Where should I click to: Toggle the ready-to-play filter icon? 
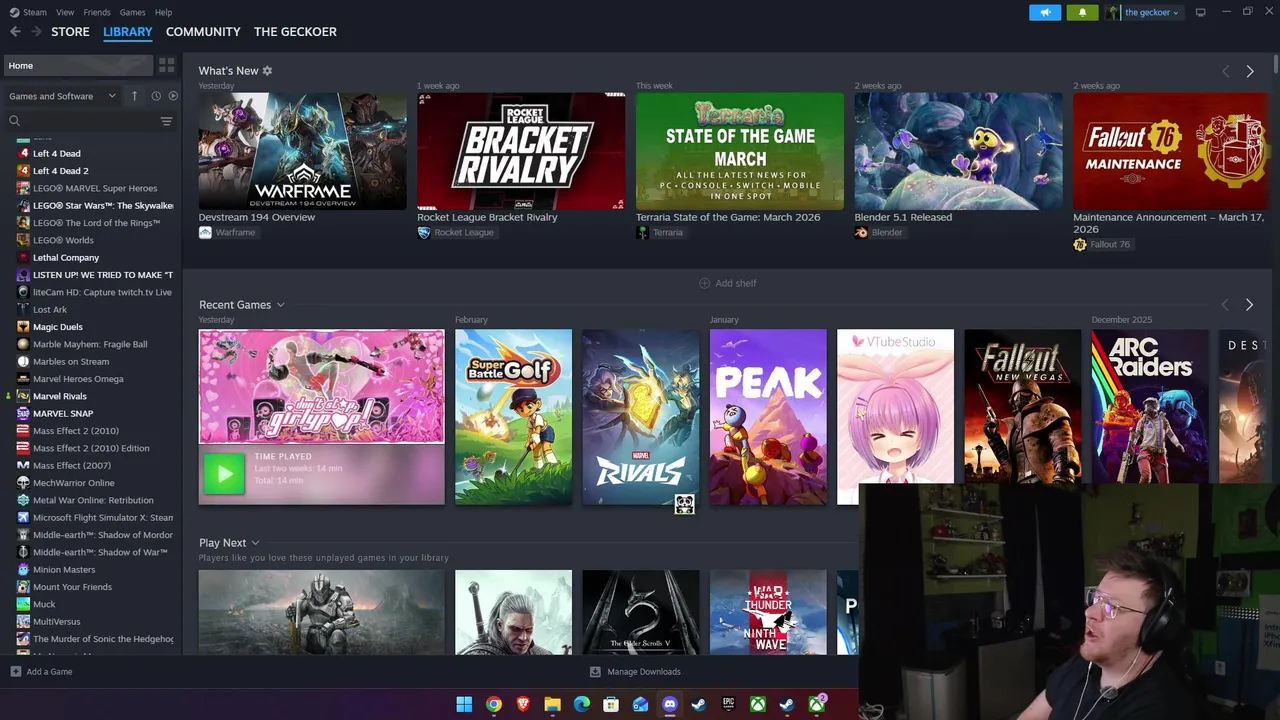[173, 96]
